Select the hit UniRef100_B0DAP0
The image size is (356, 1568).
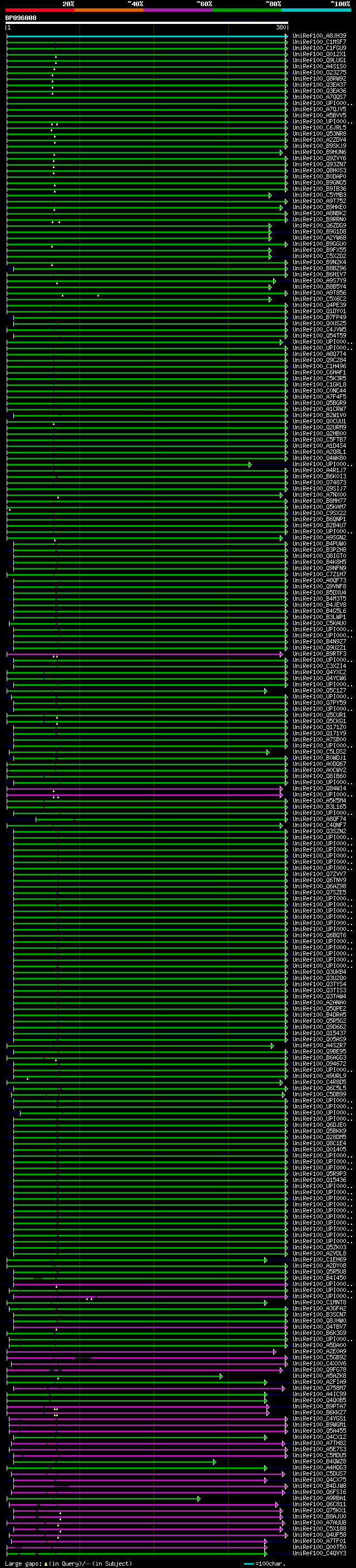319,176
